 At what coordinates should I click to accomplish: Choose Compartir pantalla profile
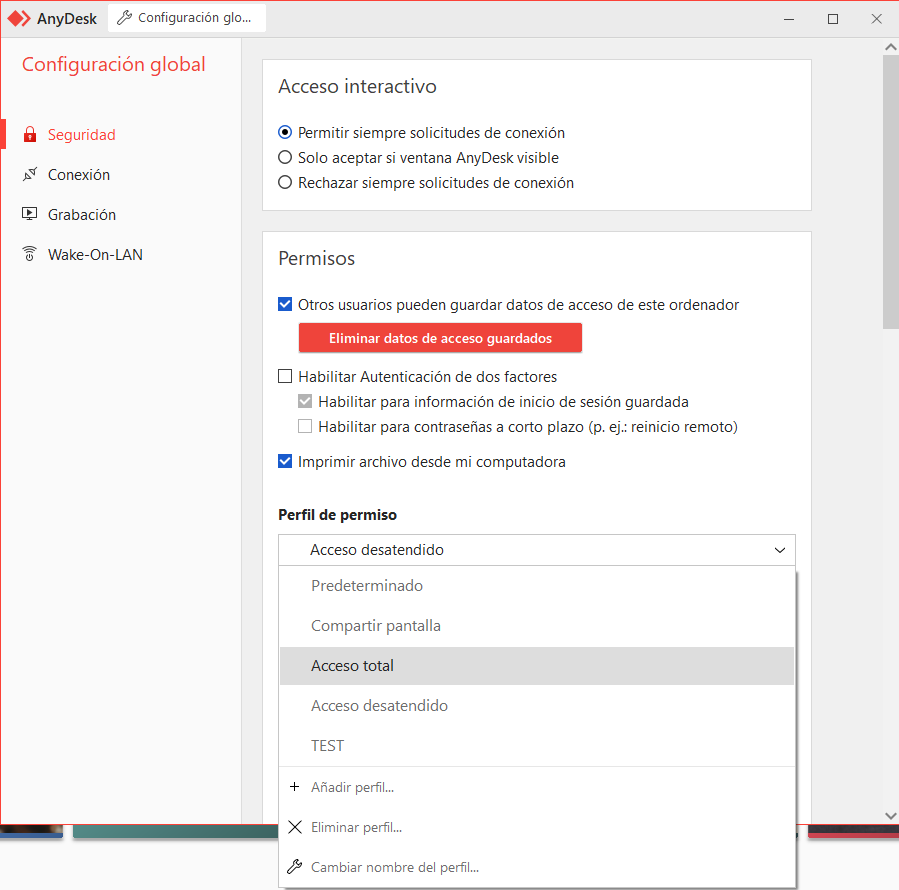pyautogui.click(x=537, y=626)
